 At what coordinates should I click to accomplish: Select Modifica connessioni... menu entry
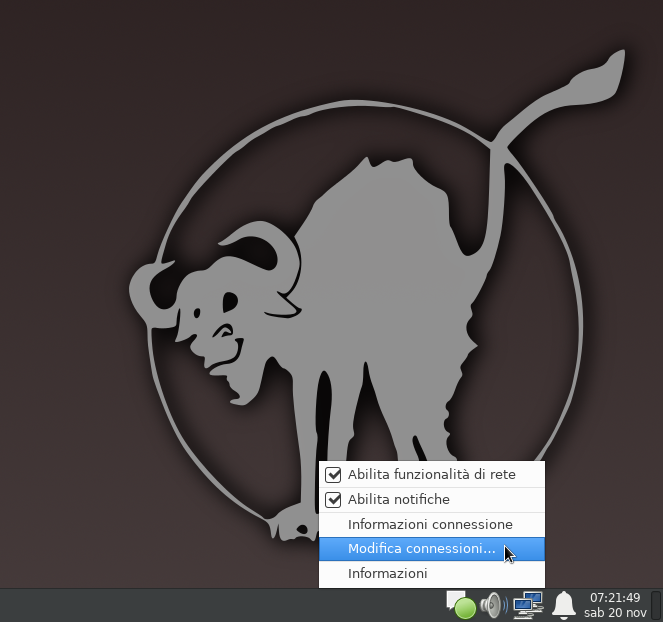[x=432, y=549]
